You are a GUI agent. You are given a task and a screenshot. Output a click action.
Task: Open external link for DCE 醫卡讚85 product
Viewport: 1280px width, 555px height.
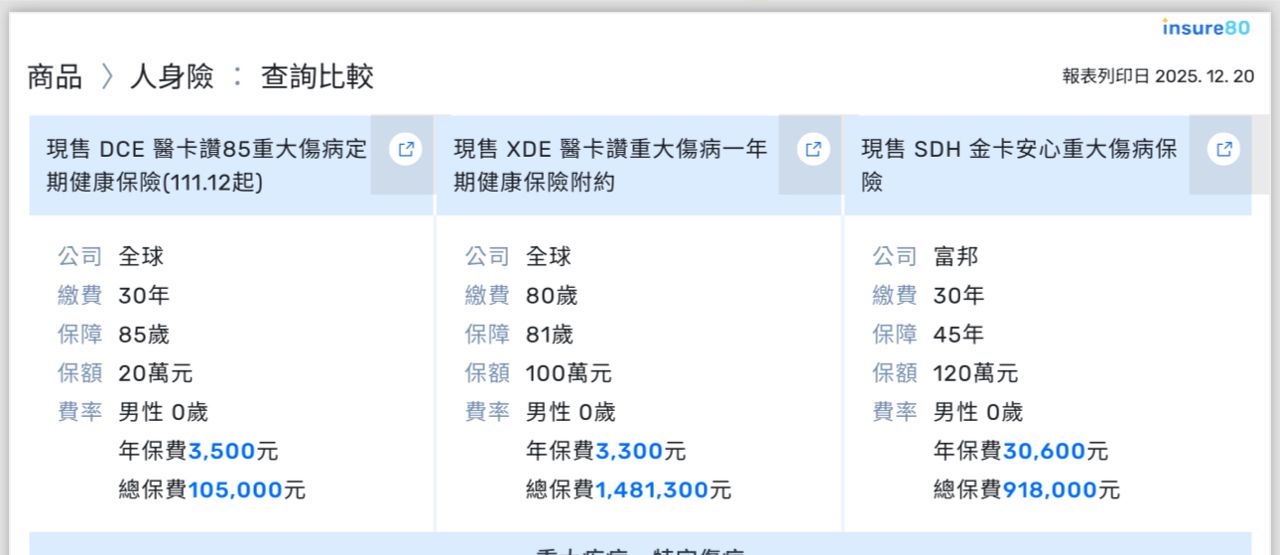pyautogui.click(x=405, y=150)
